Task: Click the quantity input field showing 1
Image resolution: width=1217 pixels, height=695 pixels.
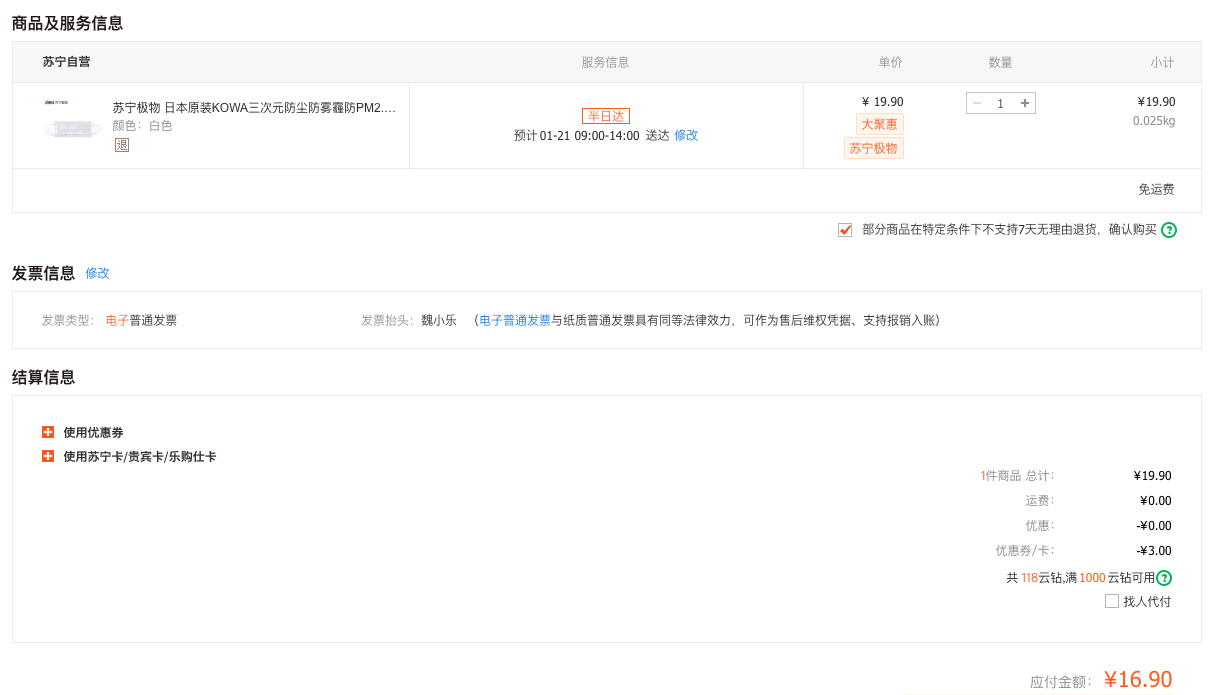Action: [1001, 103]
